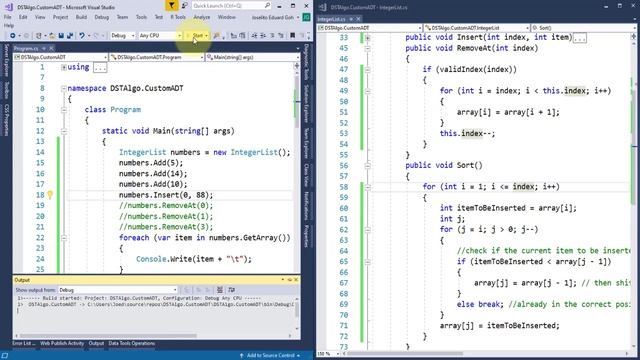Image resolution: width=640 pixels, height=360 pixels.
Task: Click Add to Source Control in status bar
Action: point(270,356)
